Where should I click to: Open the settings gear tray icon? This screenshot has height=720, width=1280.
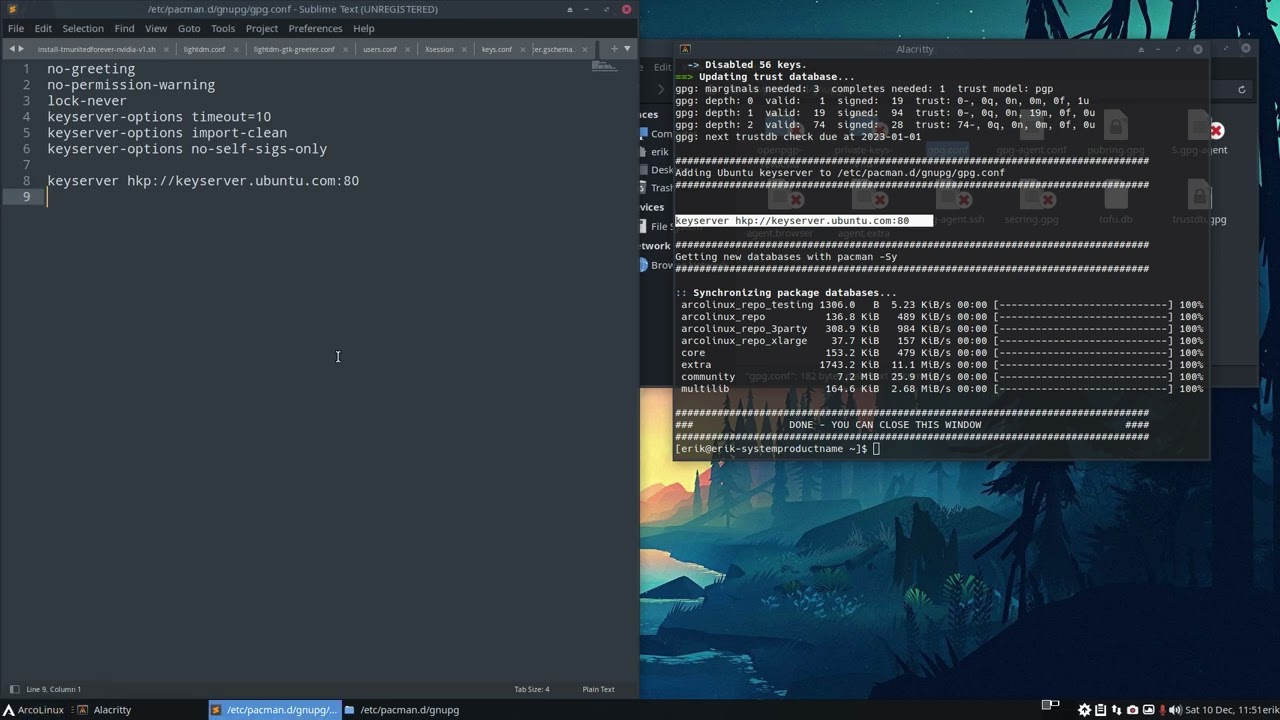pos(1085,710)
